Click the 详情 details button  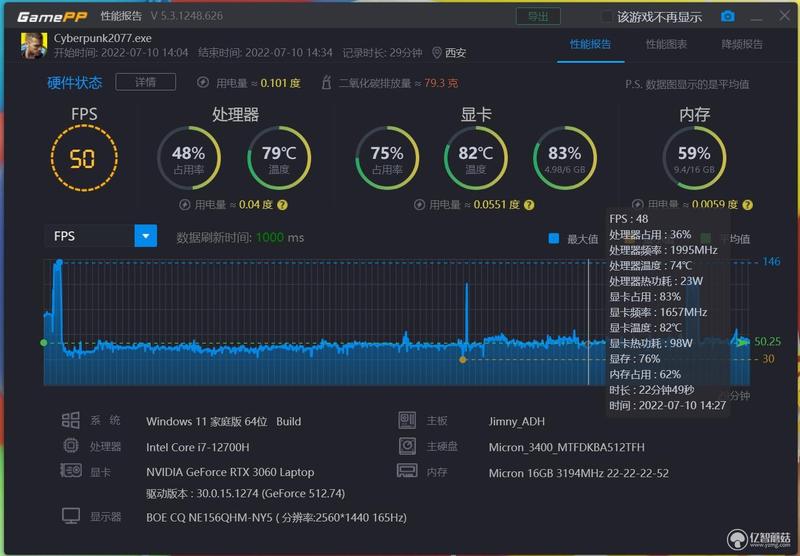(x=145, y=82)
